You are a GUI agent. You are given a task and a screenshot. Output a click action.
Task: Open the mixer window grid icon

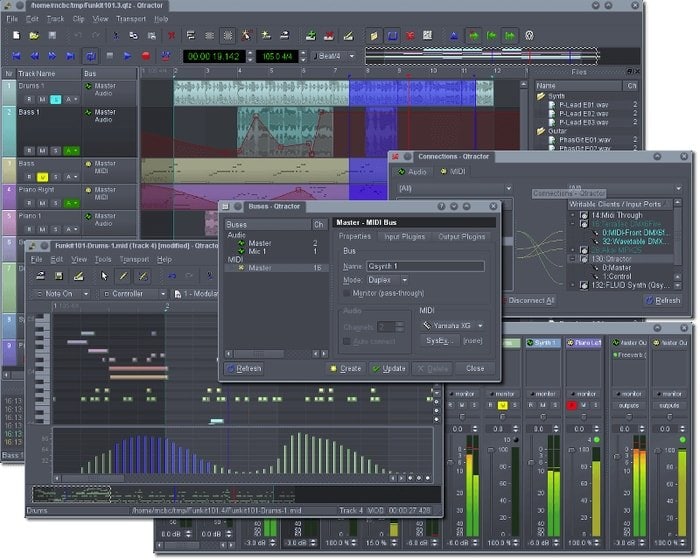[x=427, y=36]
